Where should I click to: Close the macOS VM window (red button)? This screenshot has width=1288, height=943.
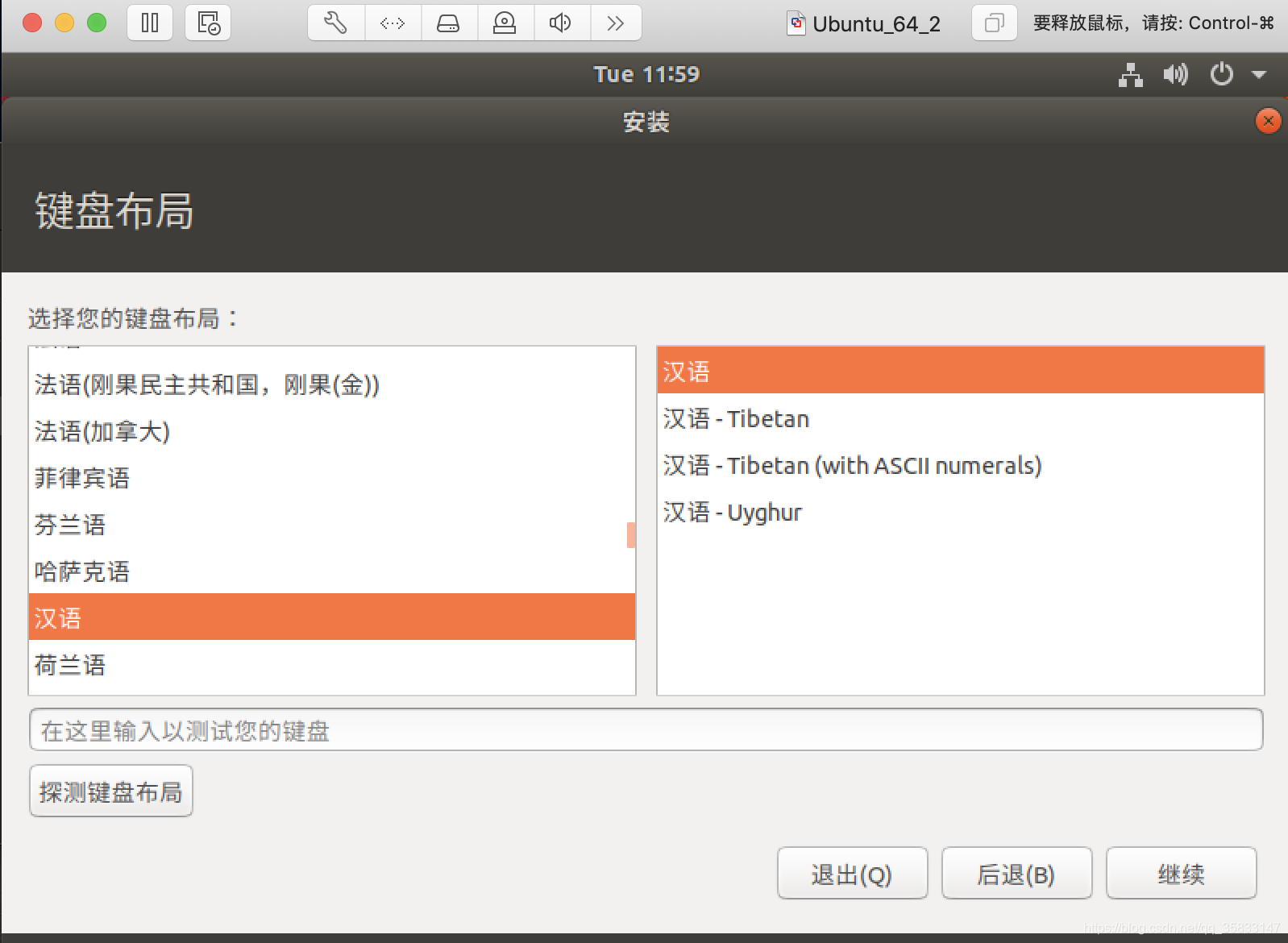pos(32,23)
